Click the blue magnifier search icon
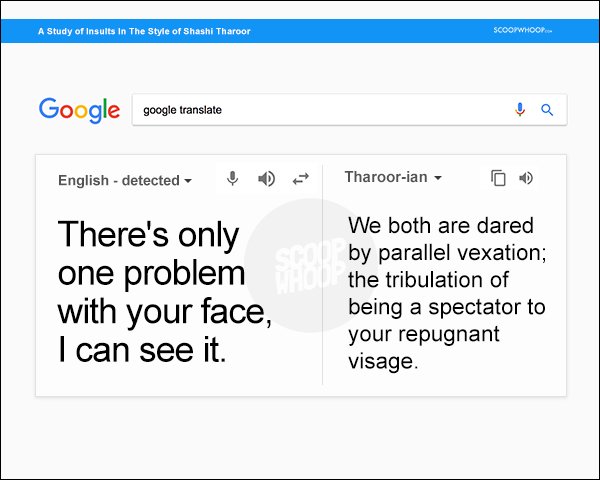The height and width of the screenshot is (480, 600). (x=547, y=110)
